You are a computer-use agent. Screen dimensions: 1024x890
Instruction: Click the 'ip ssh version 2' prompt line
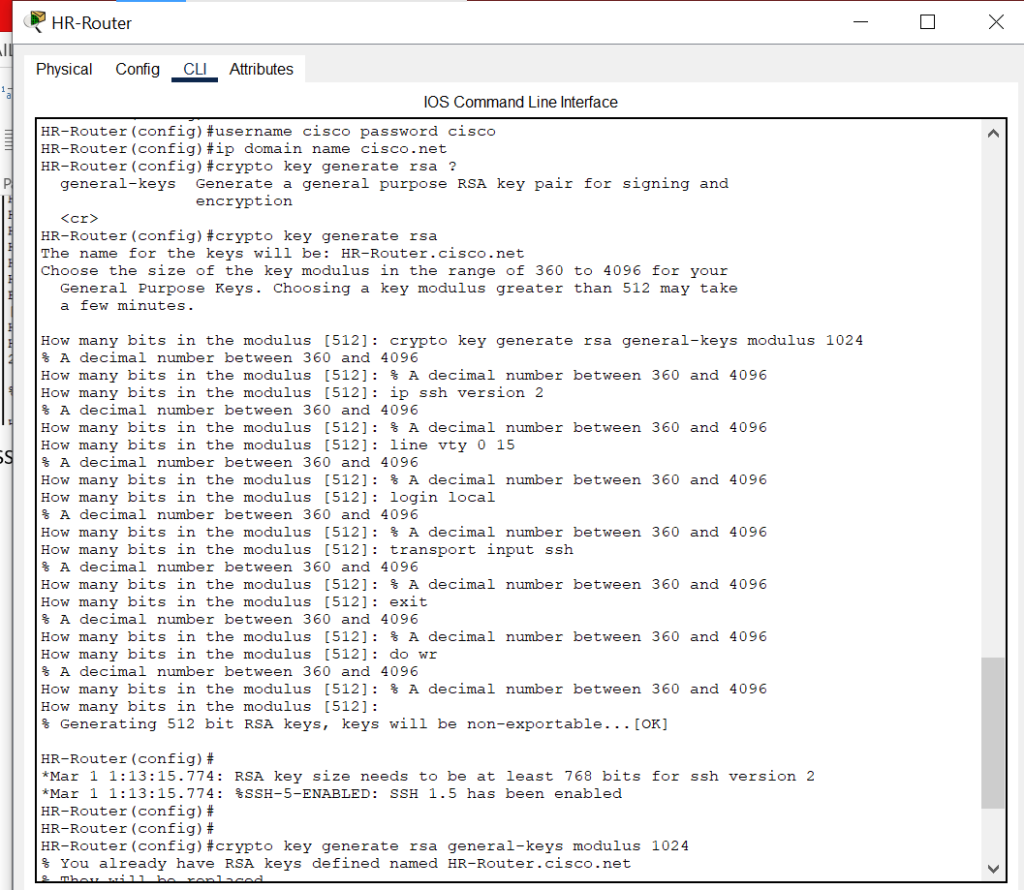[292, 393]
